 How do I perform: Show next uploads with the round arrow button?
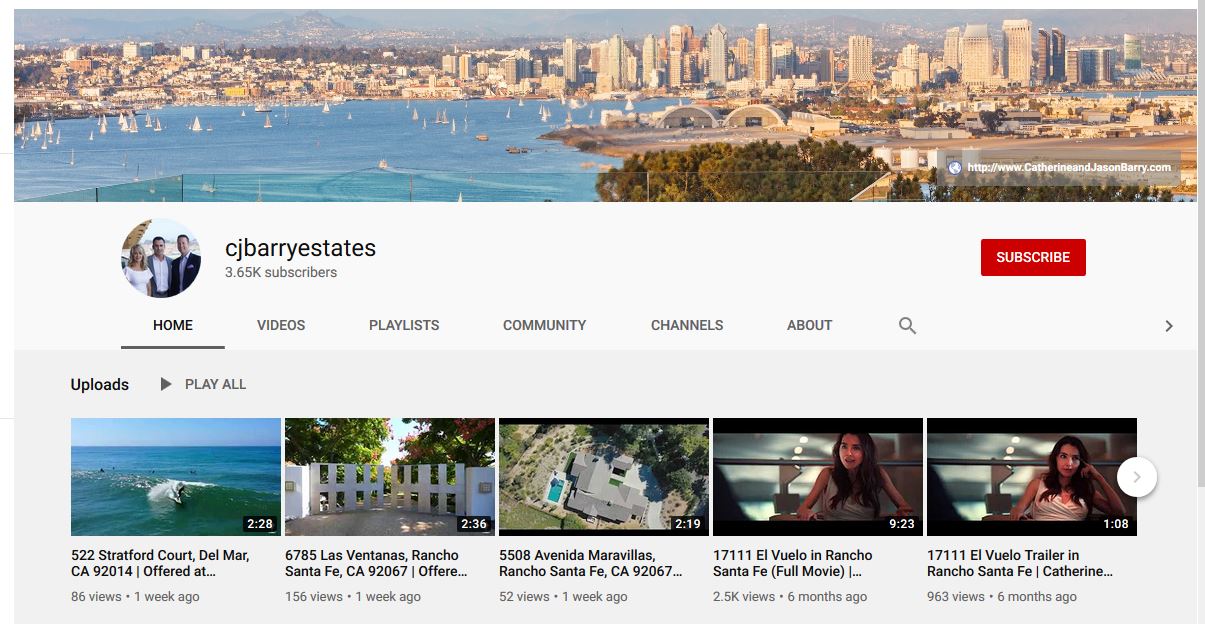coord(1137,477)
